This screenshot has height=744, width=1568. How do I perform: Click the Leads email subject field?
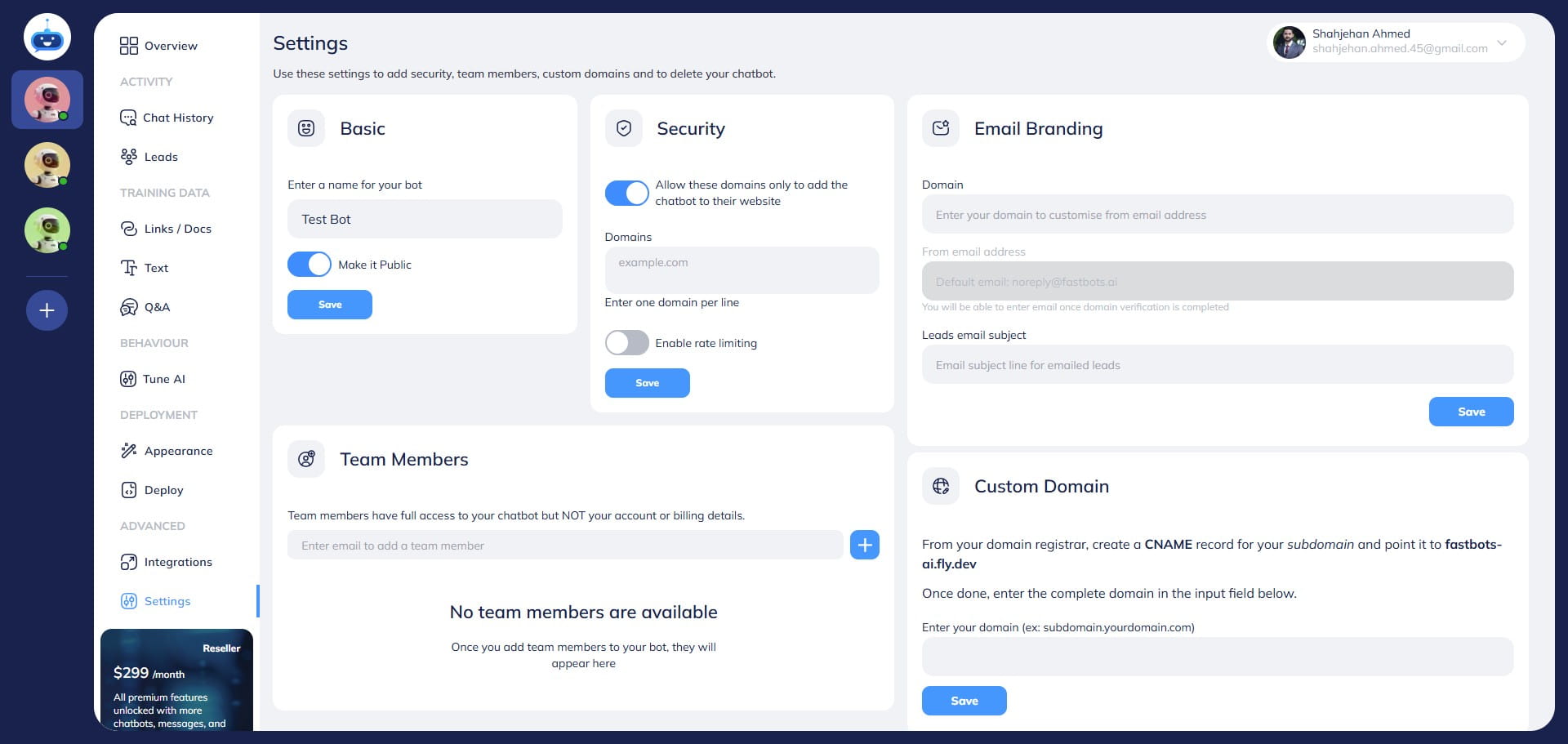pyautogui.click(x=1218, y=365)
